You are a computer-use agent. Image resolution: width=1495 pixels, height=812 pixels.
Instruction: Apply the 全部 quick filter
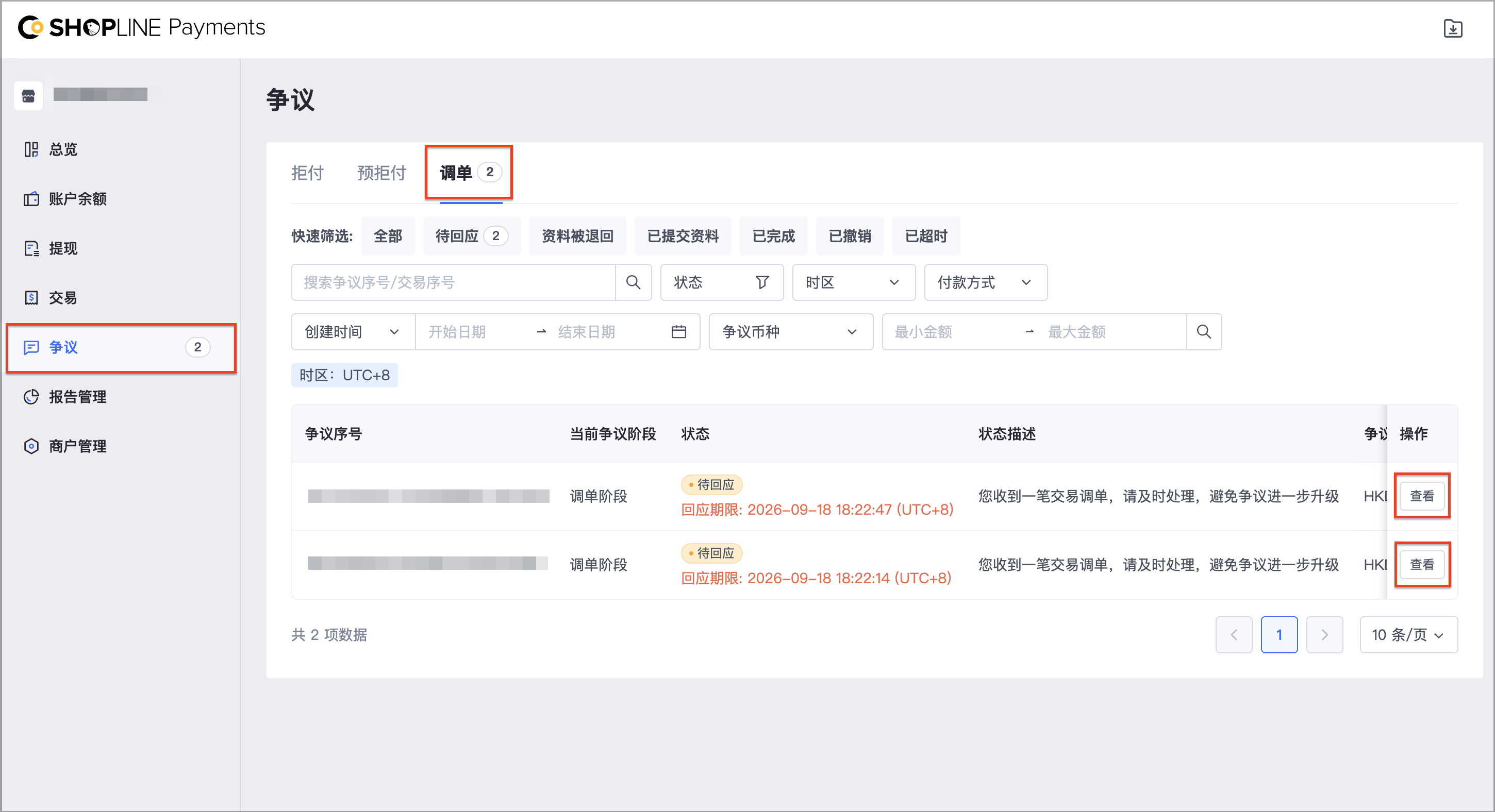click(388, 236)
